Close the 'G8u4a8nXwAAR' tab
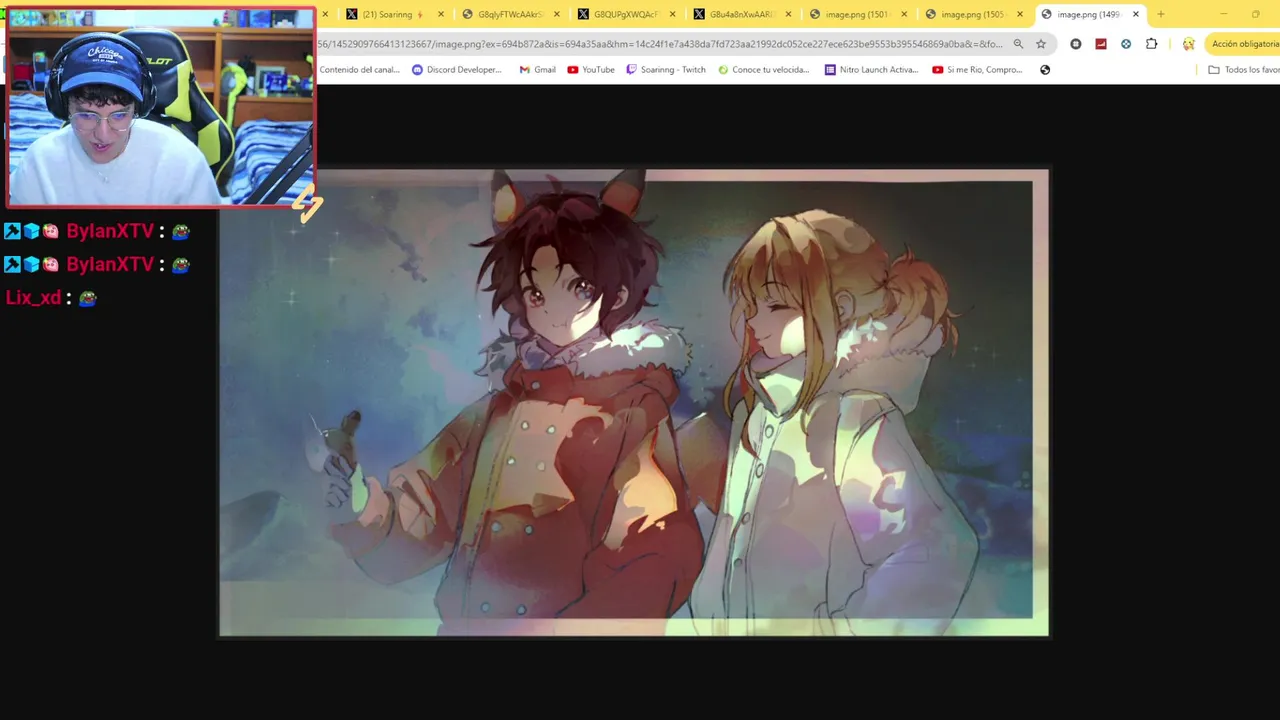 [789, 14]
